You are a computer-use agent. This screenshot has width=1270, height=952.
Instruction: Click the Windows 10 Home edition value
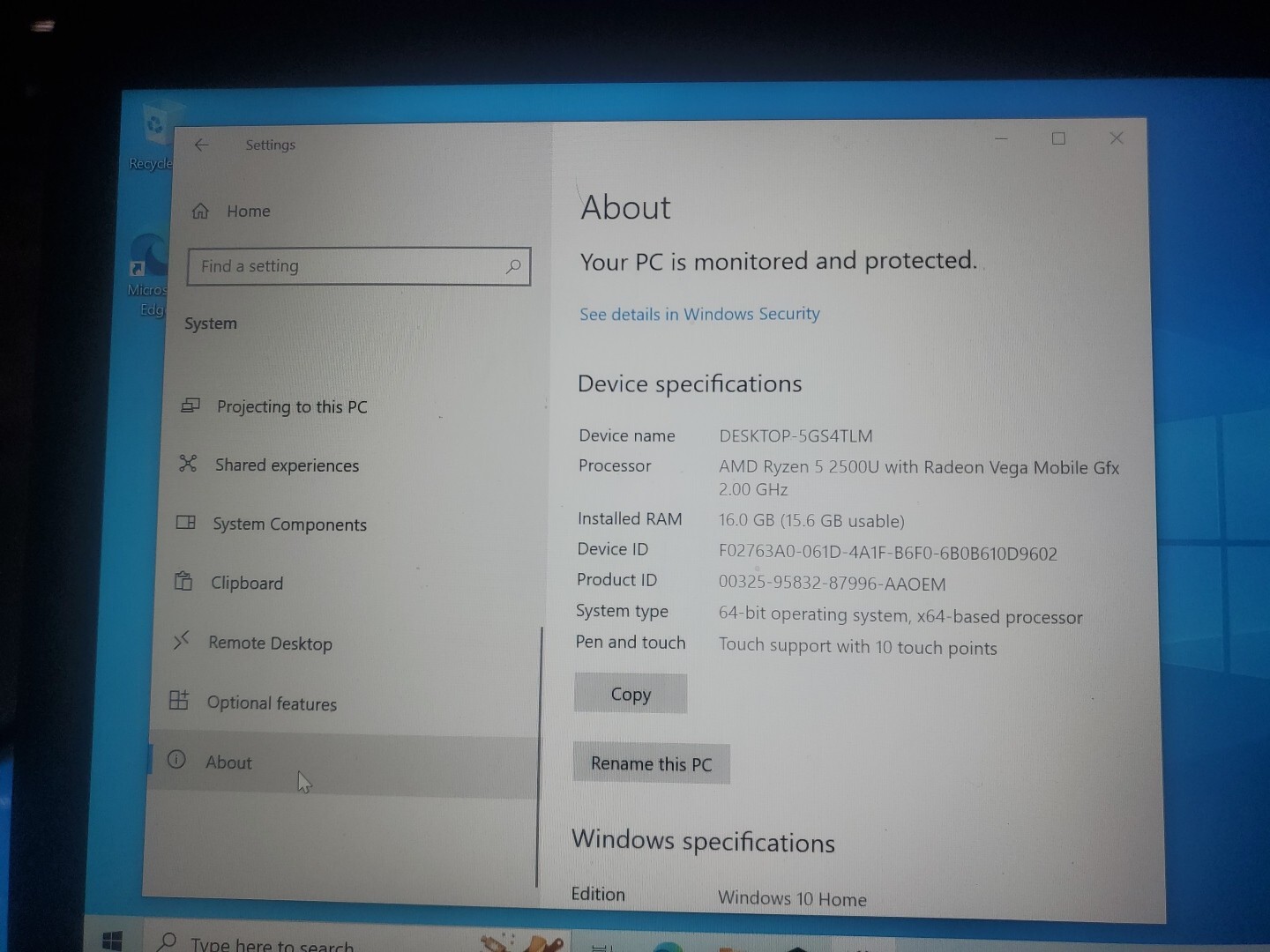tap(792, 898)
